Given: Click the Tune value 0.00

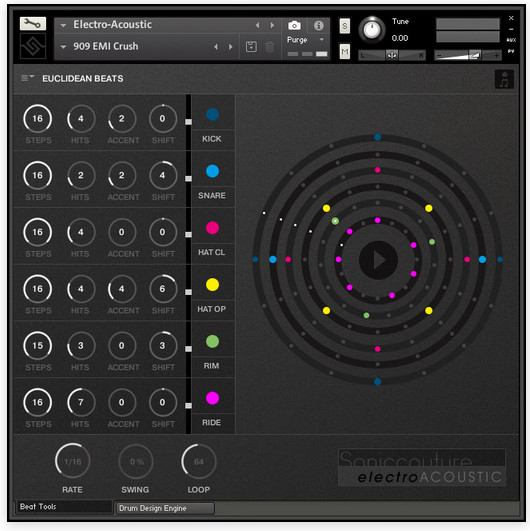Looking at the screenshot, I should click(x=400, y=38).
